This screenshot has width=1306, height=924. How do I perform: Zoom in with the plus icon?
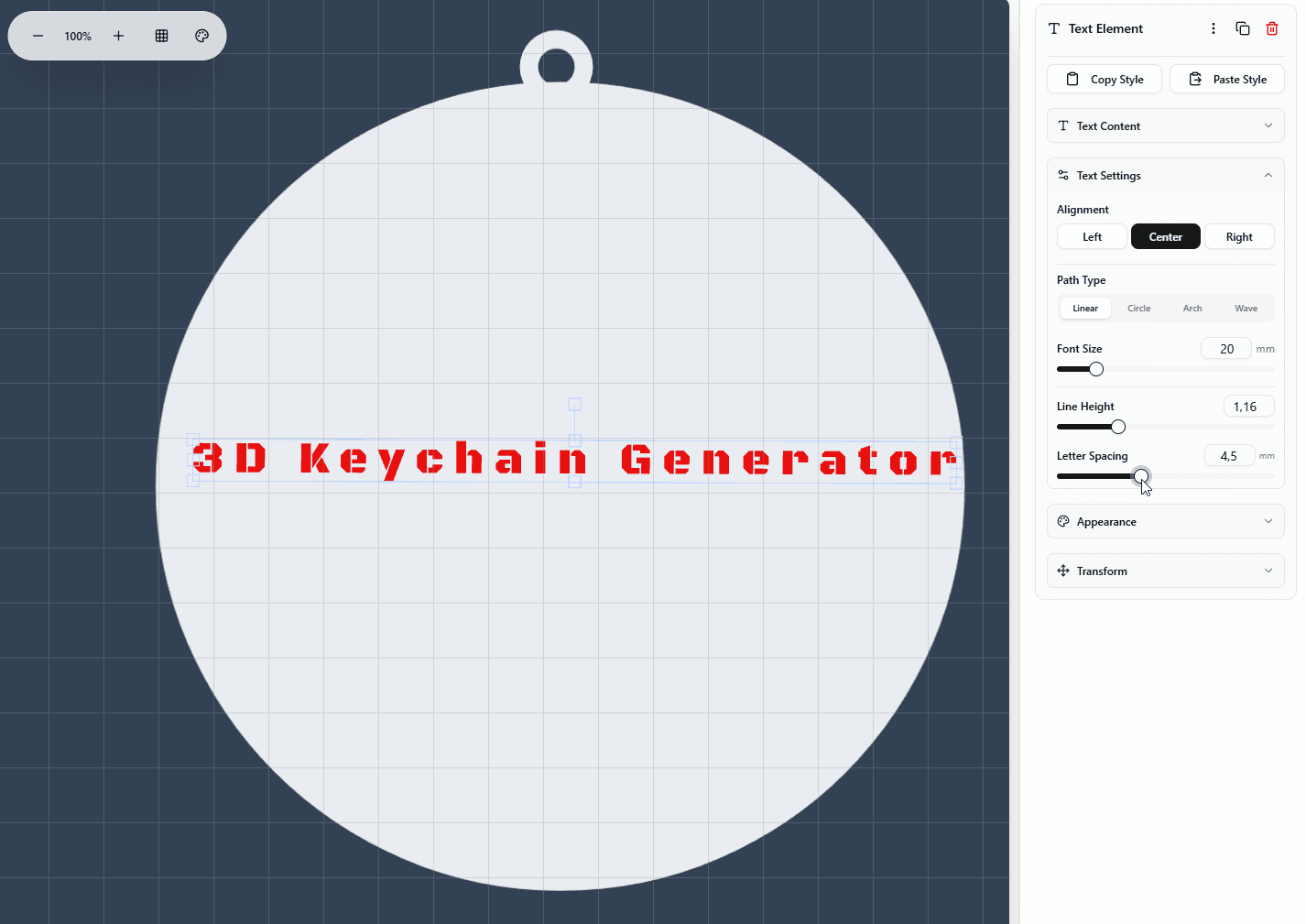[118, 36]
